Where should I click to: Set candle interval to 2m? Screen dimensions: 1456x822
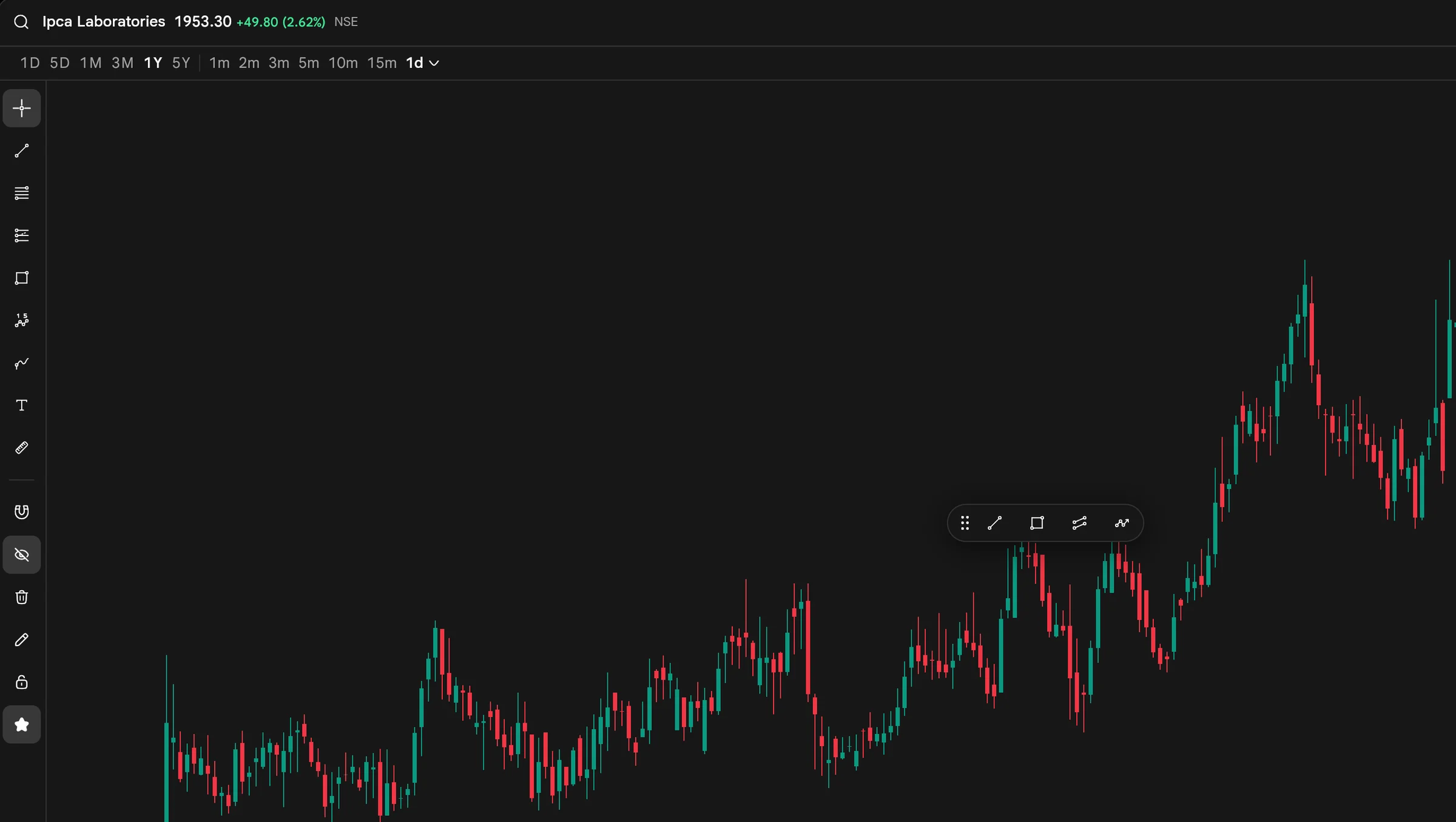(249, 63)
